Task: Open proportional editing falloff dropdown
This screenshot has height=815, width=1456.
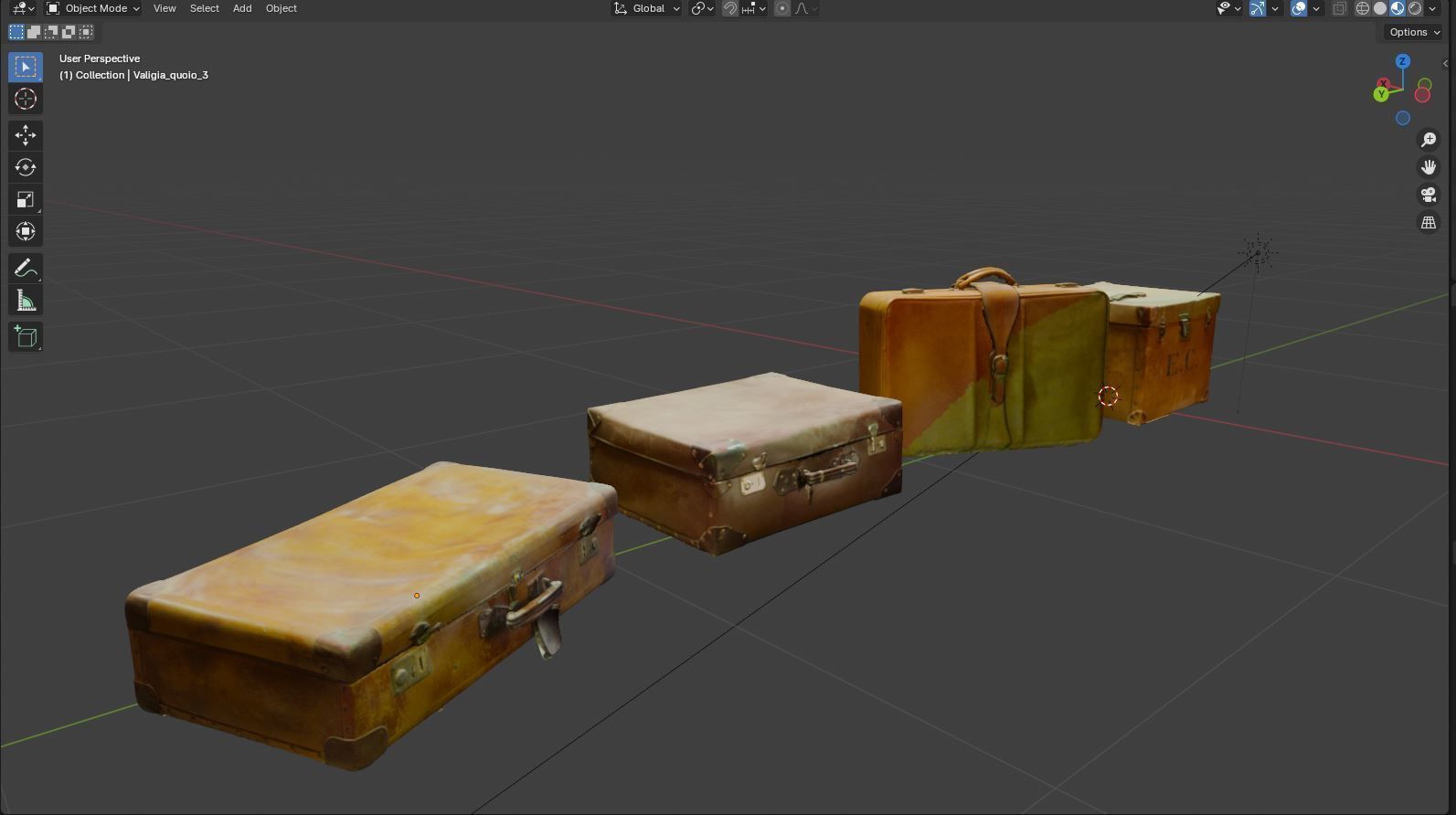Action: coord(807,8)
